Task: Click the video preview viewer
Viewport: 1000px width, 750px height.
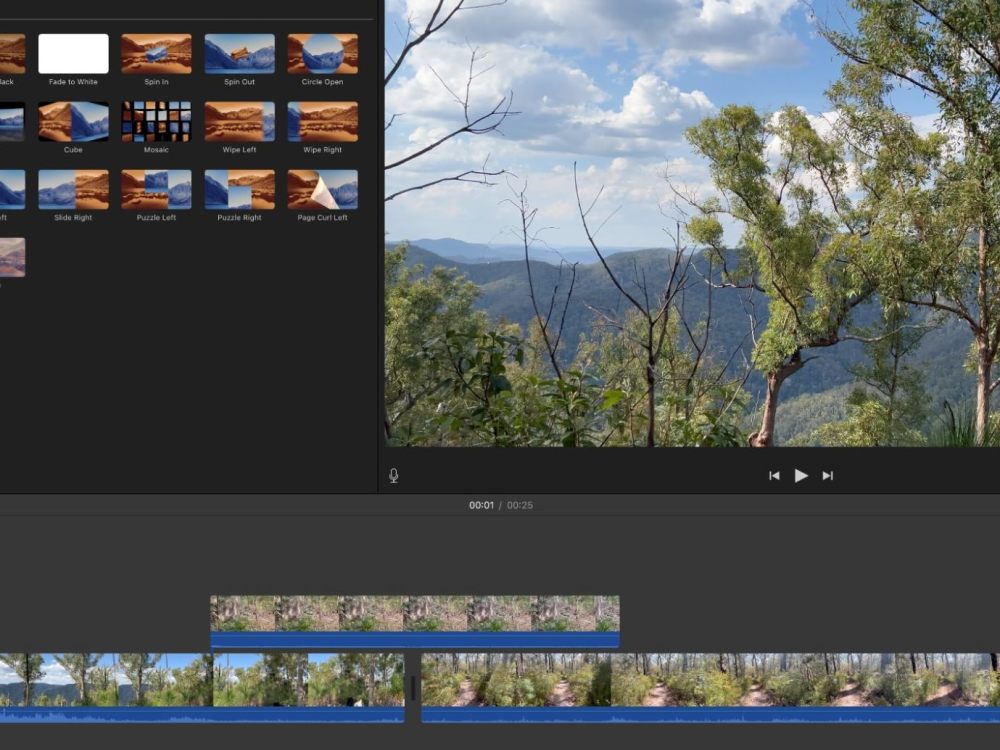Action: [693, 223]
